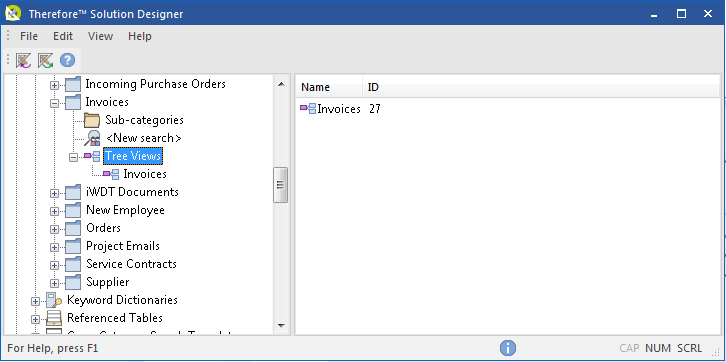
Task: Sort by the ID column header
Action: pos(541,87)
